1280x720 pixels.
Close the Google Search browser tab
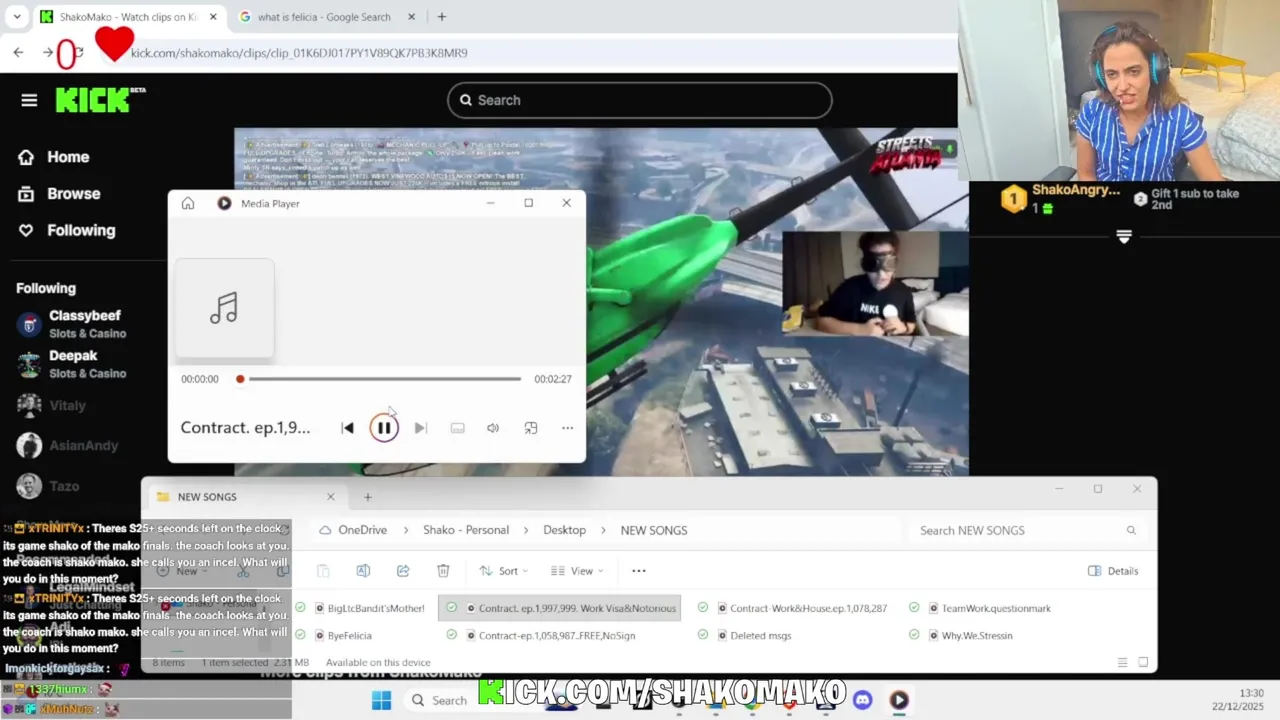click(412, 17)
